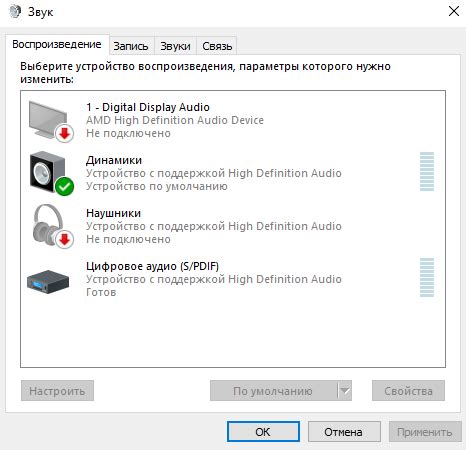
Task: Click the Звук window title icon
Action: [x=15, y=12]
